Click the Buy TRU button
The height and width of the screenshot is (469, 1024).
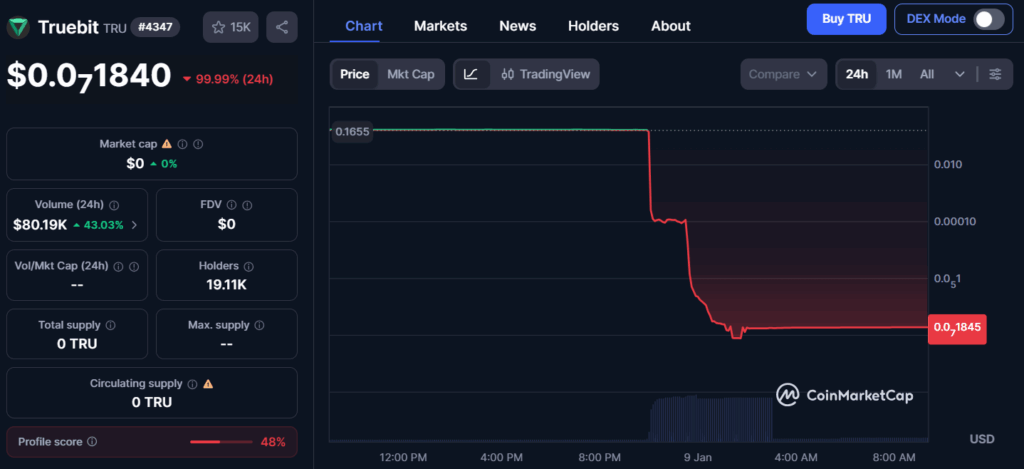pyautogui.click(x=846, y=19)
